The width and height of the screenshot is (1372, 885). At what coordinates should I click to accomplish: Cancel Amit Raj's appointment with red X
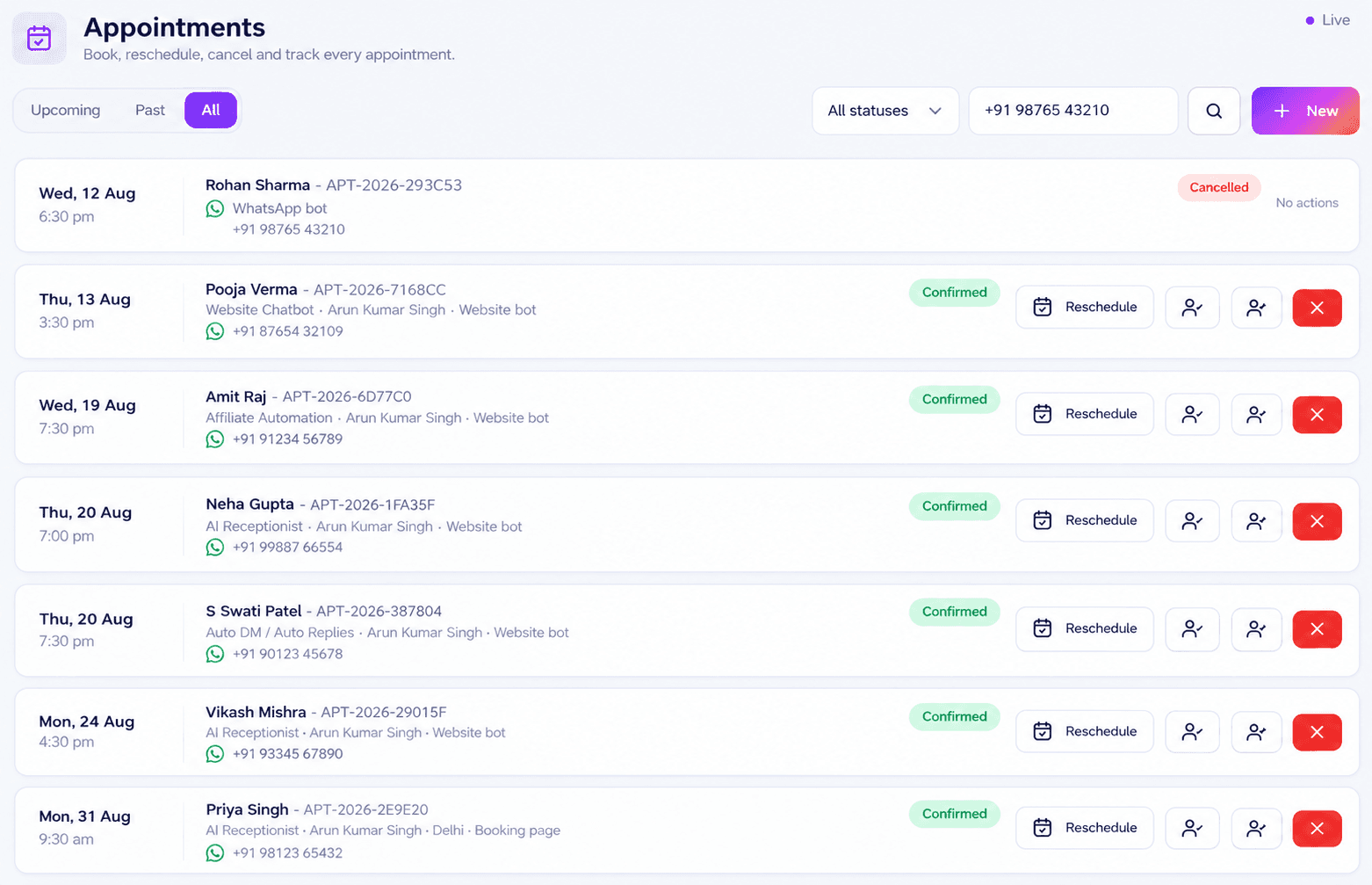pos(1317,415)
